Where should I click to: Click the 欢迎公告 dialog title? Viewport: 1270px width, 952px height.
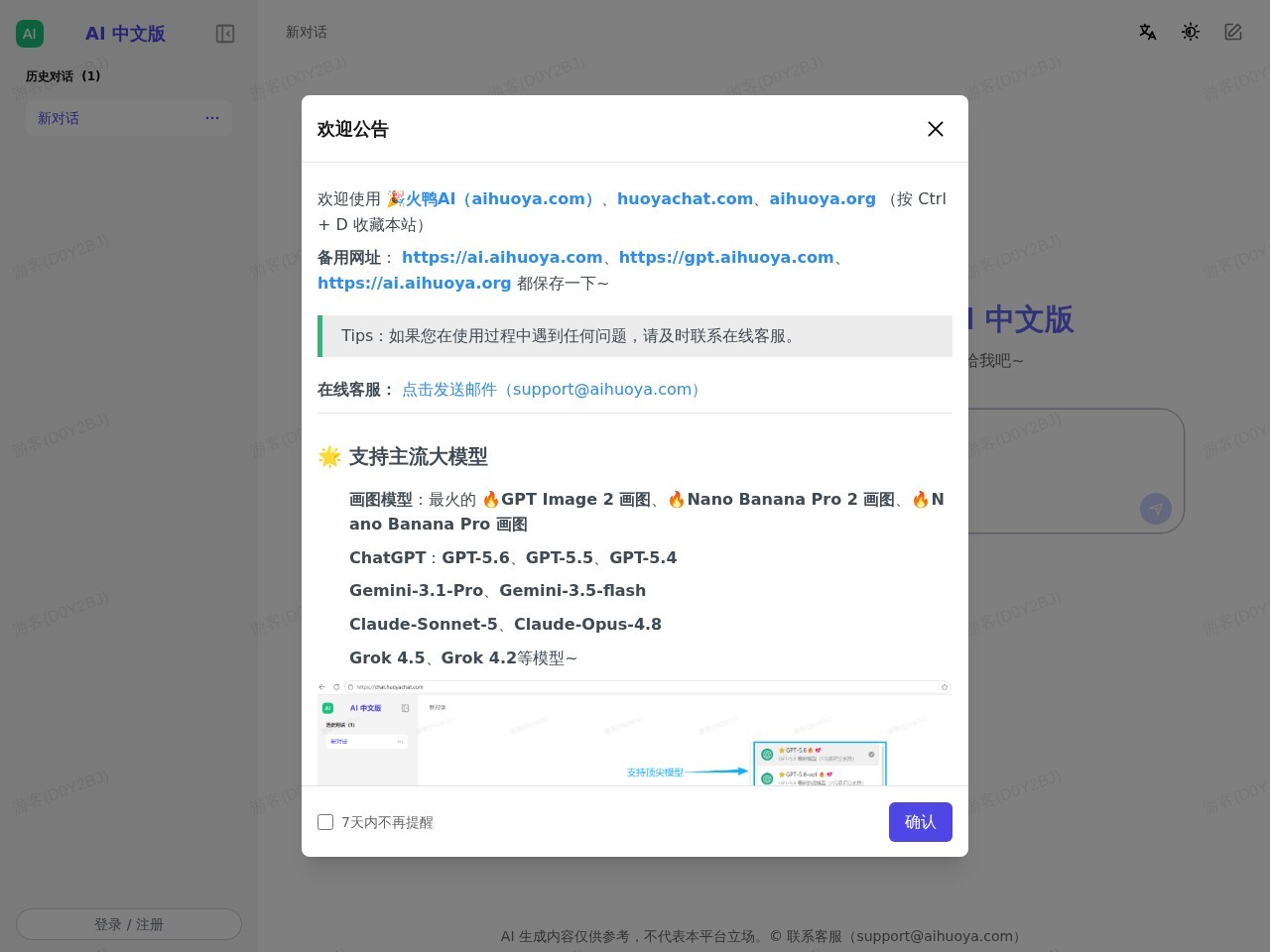click(353, 129)
